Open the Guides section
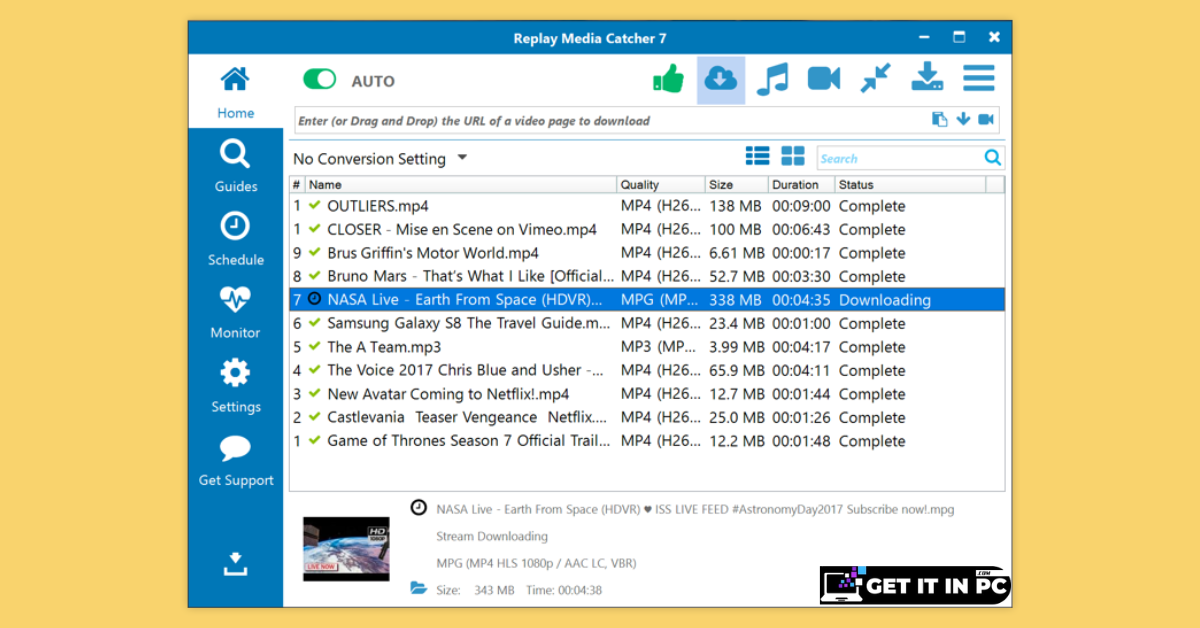The height and width of the screenshot is (628, 1200). click(236, 166)
